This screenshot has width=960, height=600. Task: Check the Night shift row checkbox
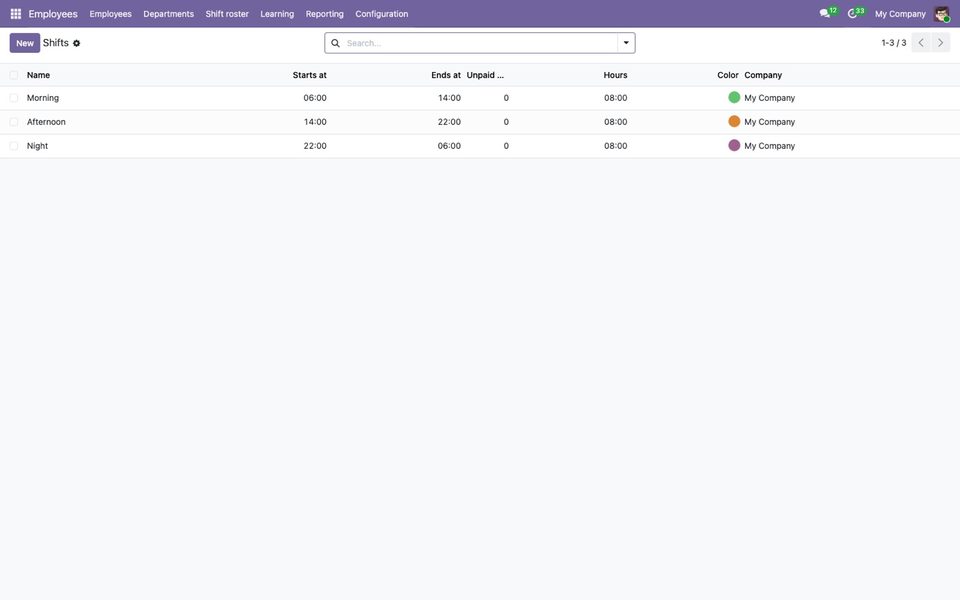pyautogui.click(x=14, y=146)
